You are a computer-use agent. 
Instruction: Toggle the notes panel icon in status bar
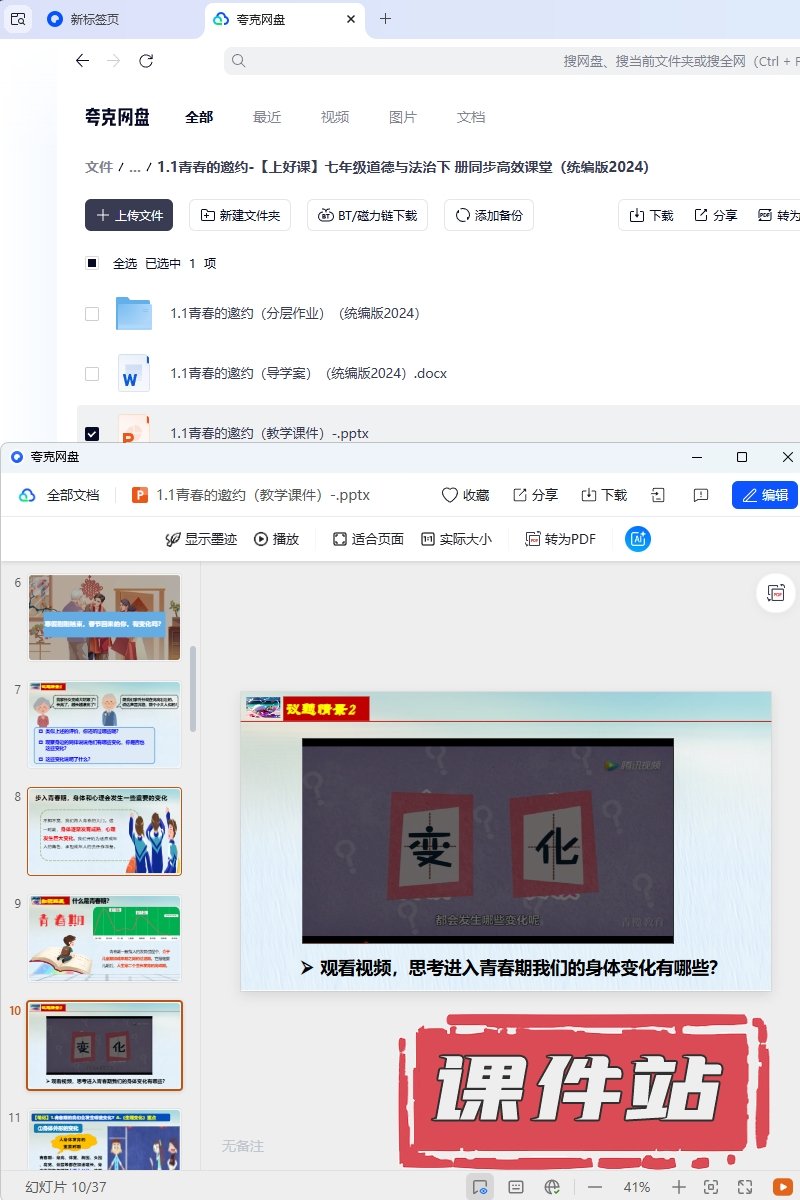516,1187
